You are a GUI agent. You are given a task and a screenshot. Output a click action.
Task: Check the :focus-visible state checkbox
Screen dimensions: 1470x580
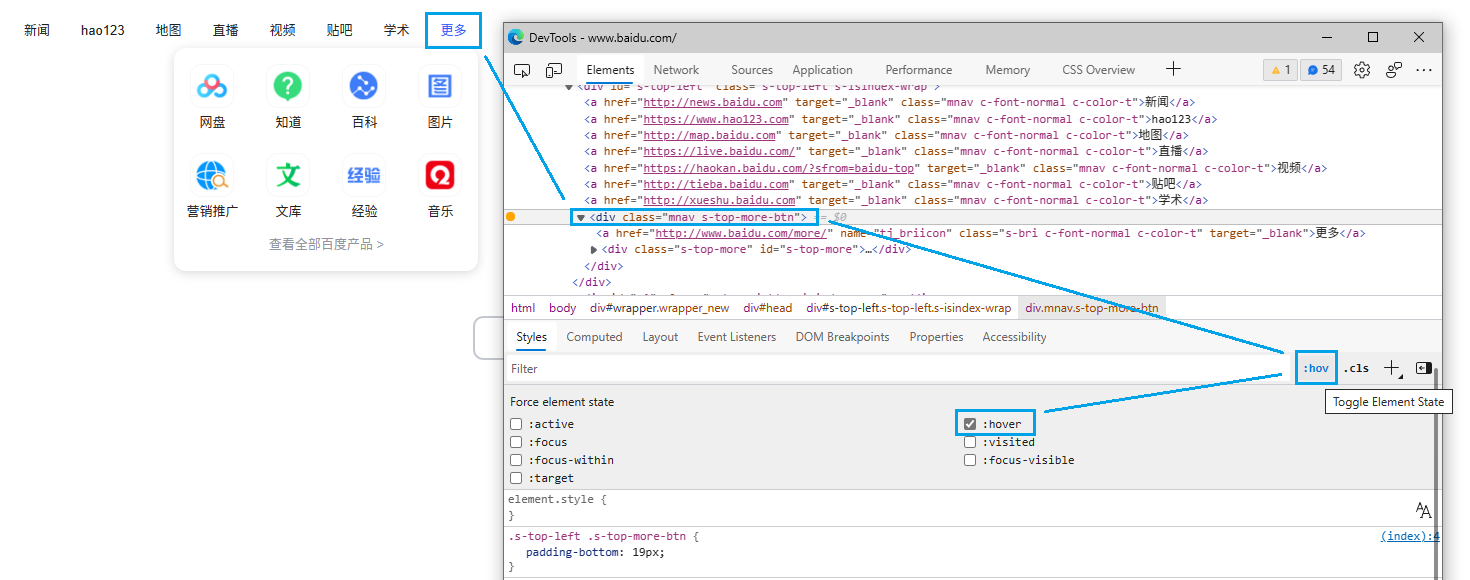tap(970, 460)
